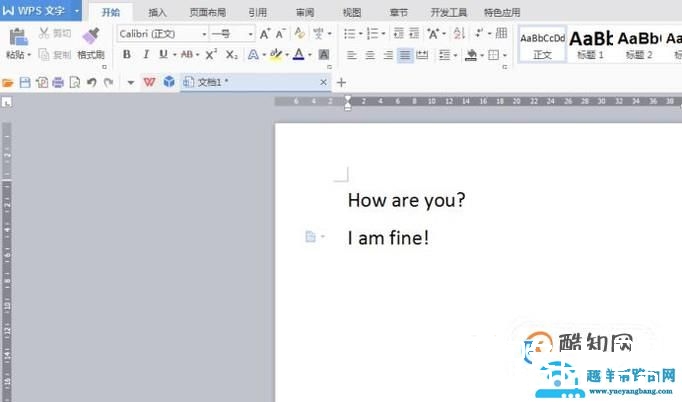
Task: Click the undo arrow icon
Action: click(x=90, y=82)
